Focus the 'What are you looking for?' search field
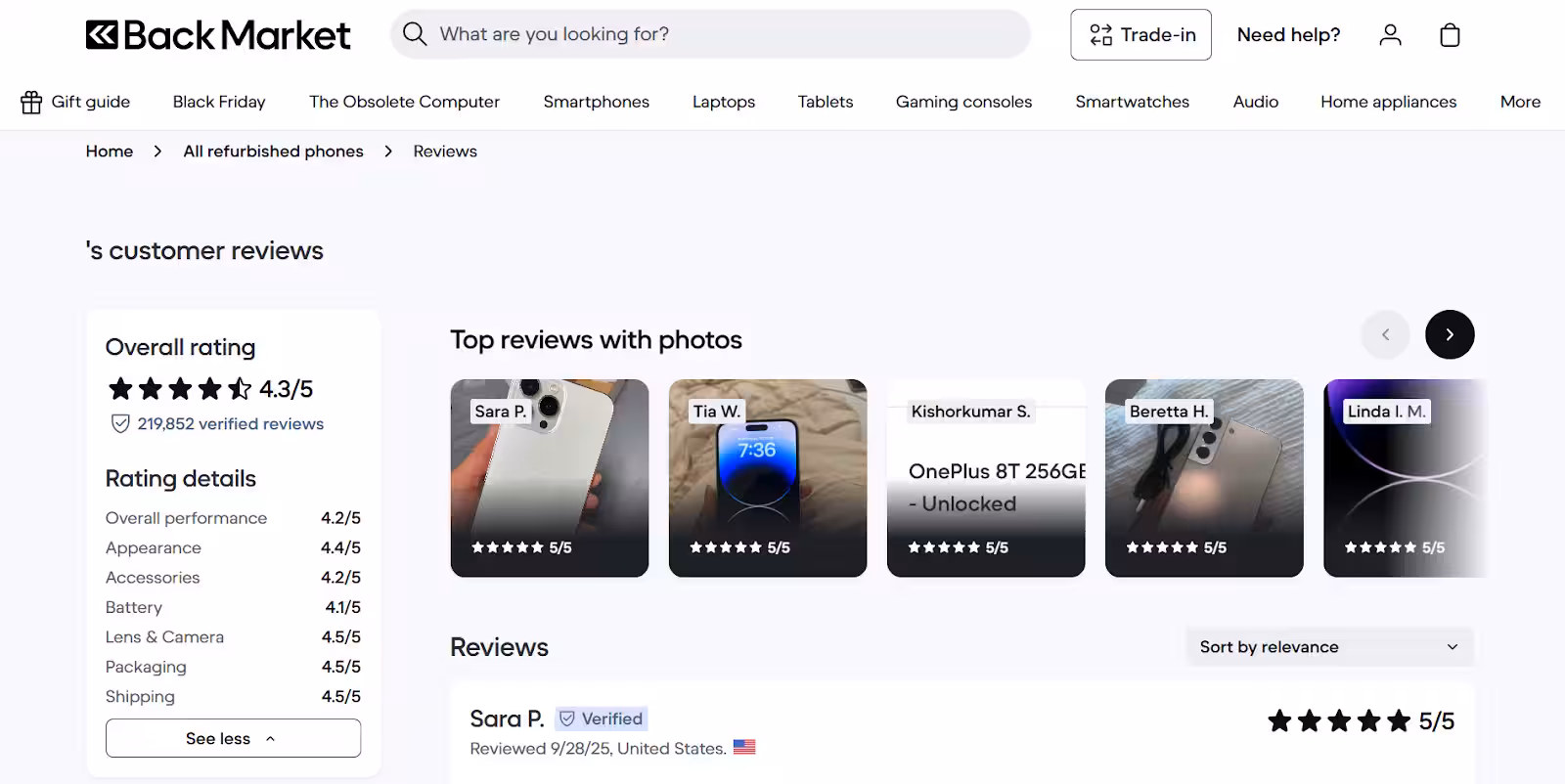 click(710, 34)
